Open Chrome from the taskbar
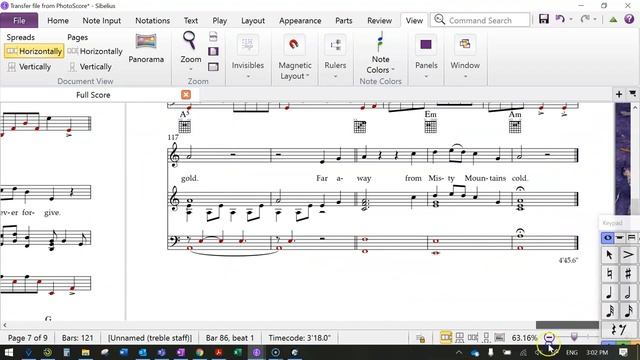Viewport: 640px width, 360px height. pyautogui.click(x=200, y=352)
